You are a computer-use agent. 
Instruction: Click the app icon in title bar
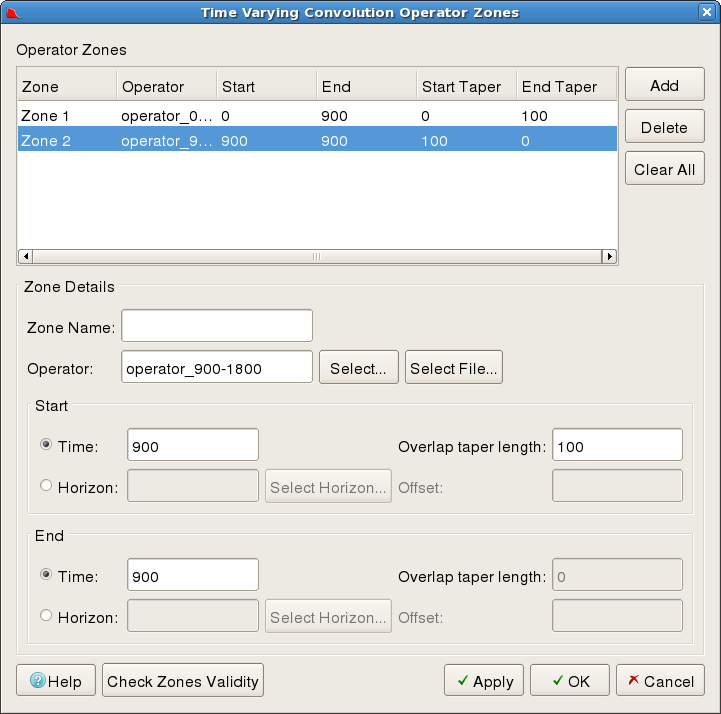tap(13, 12)
